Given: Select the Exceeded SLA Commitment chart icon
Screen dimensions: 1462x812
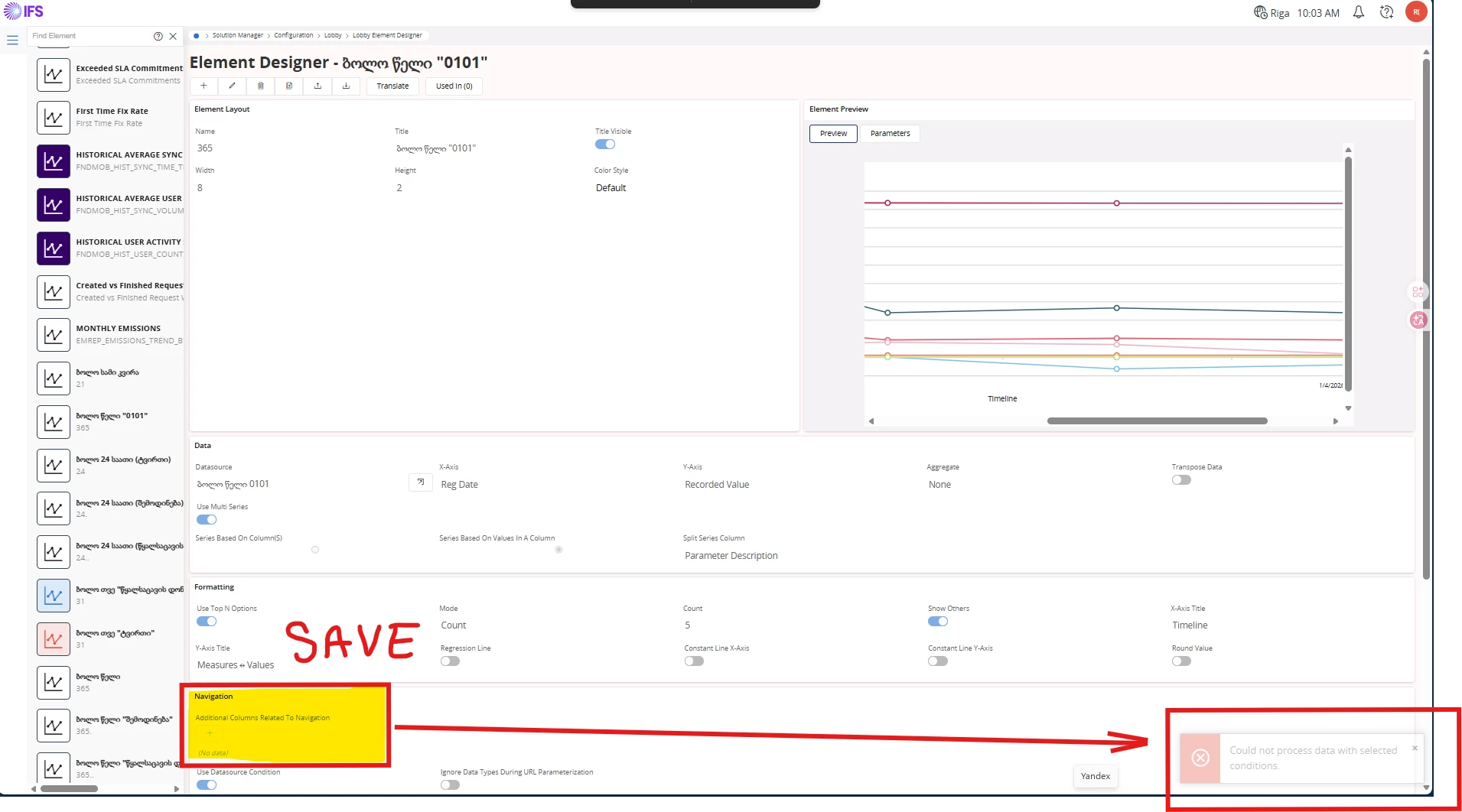Looking at the screenshot, I should click(x=54, y=75).
